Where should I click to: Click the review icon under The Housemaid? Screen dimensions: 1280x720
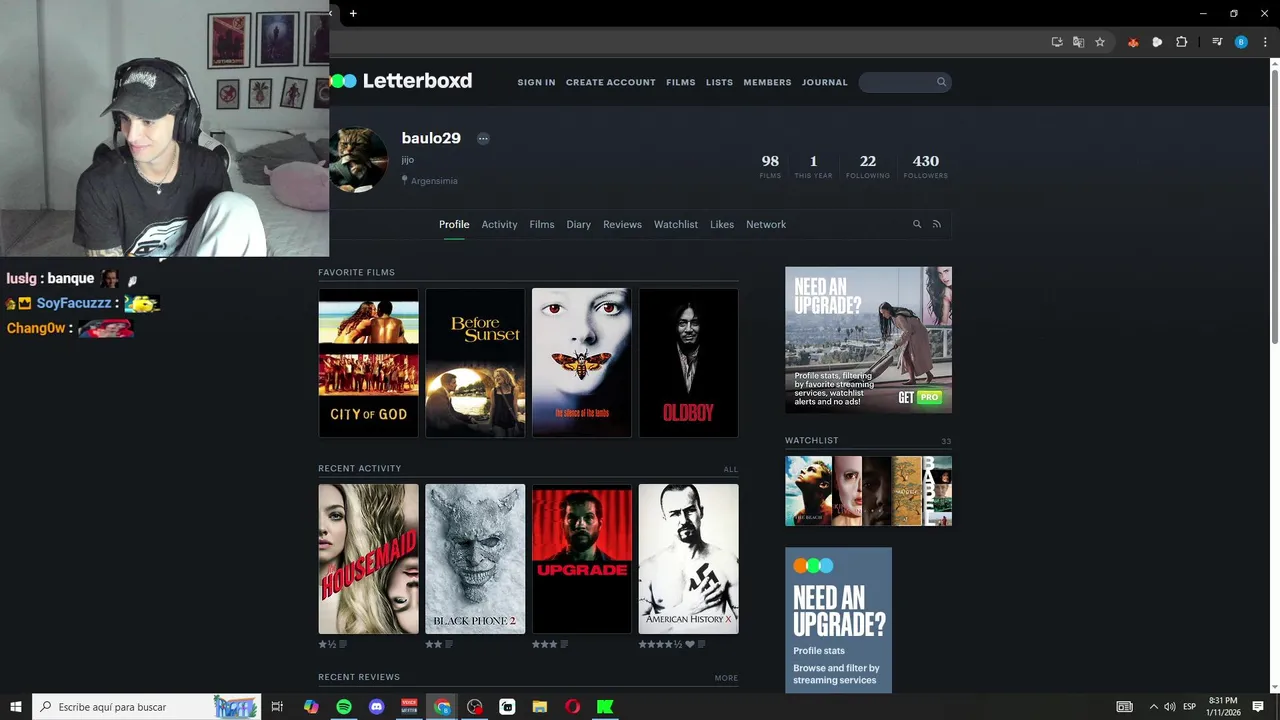[343, 644]
